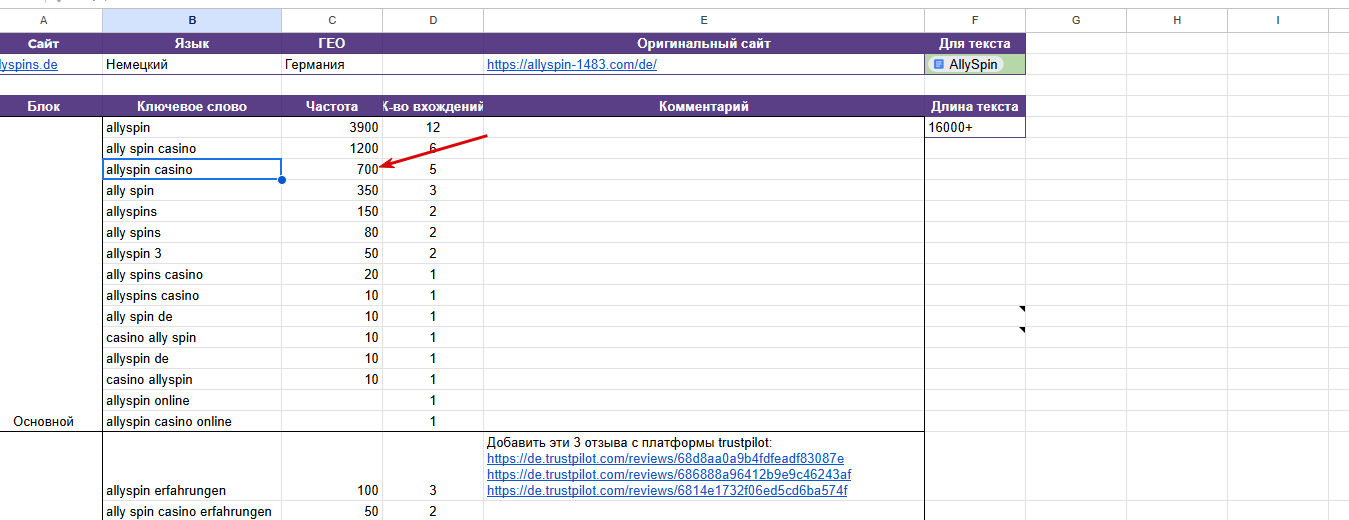Select column C header
The width and height of the screenshot is (1349, 520).
tap(332, 20)
